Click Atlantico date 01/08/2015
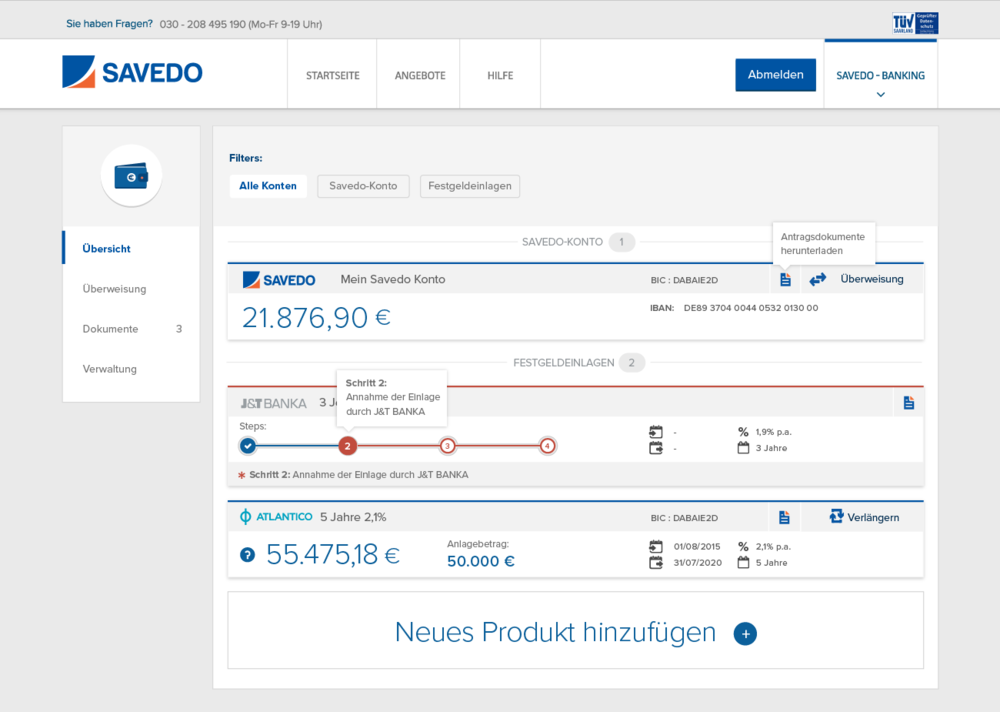This screenshot has width=1000, height=712. [697, 547]
